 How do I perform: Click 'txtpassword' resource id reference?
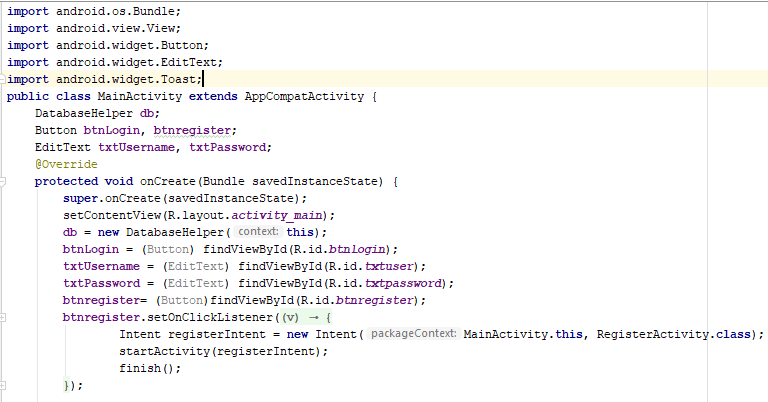pyautogui.click(x=402, y=284)
